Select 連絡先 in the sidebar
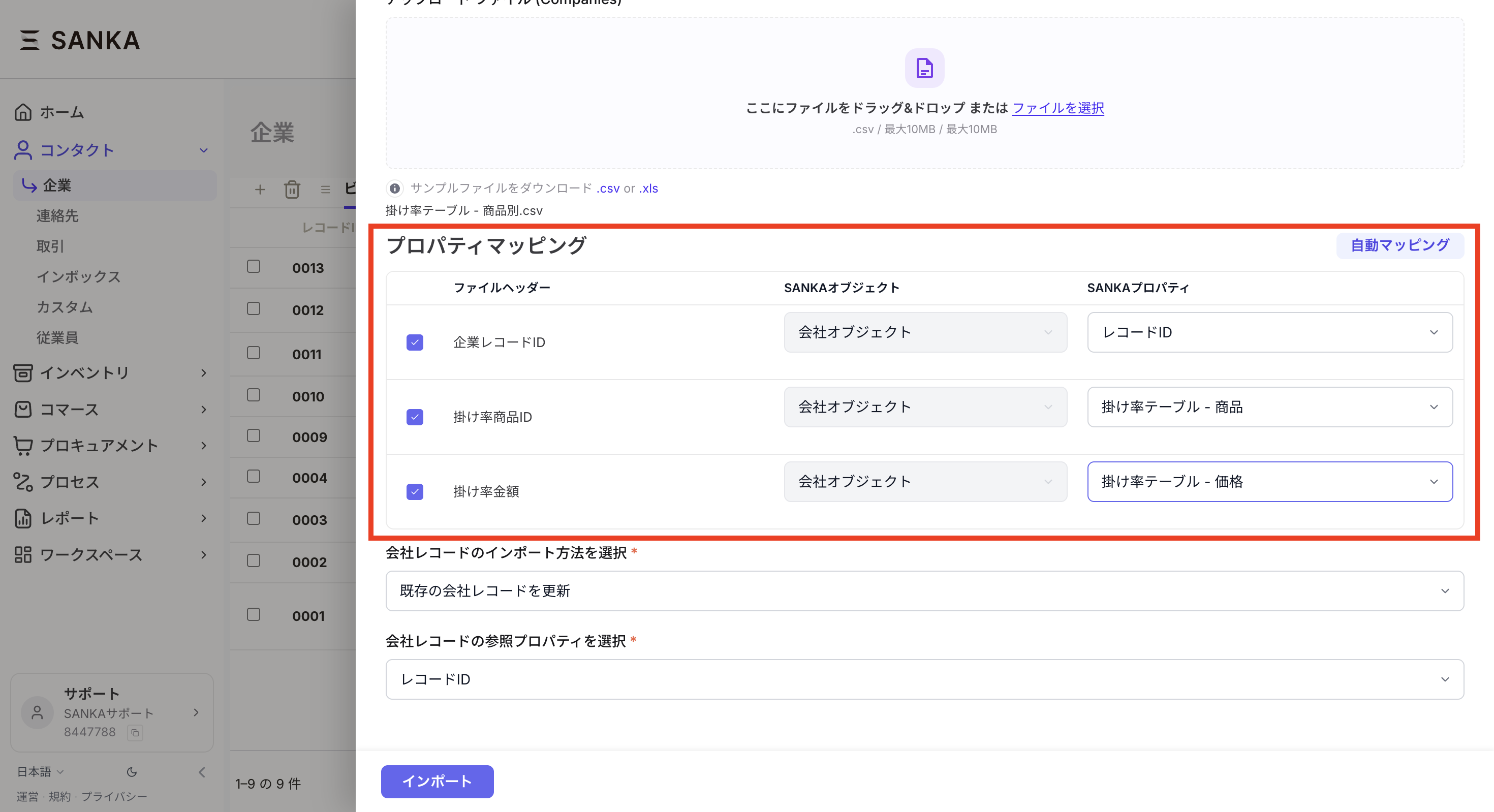Image resolution: width=1494 pixels, height=812 pixels. [x=57, y=216]
